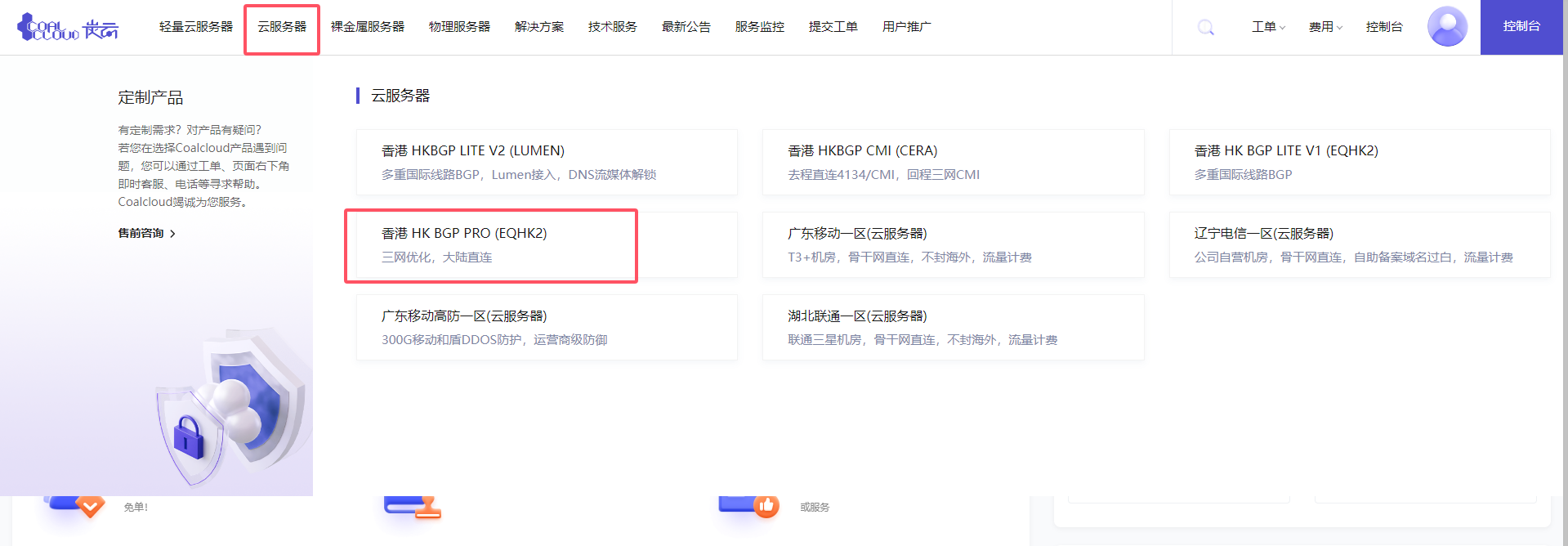
Task: Click the 控制台 text link
Action: 1383,27
